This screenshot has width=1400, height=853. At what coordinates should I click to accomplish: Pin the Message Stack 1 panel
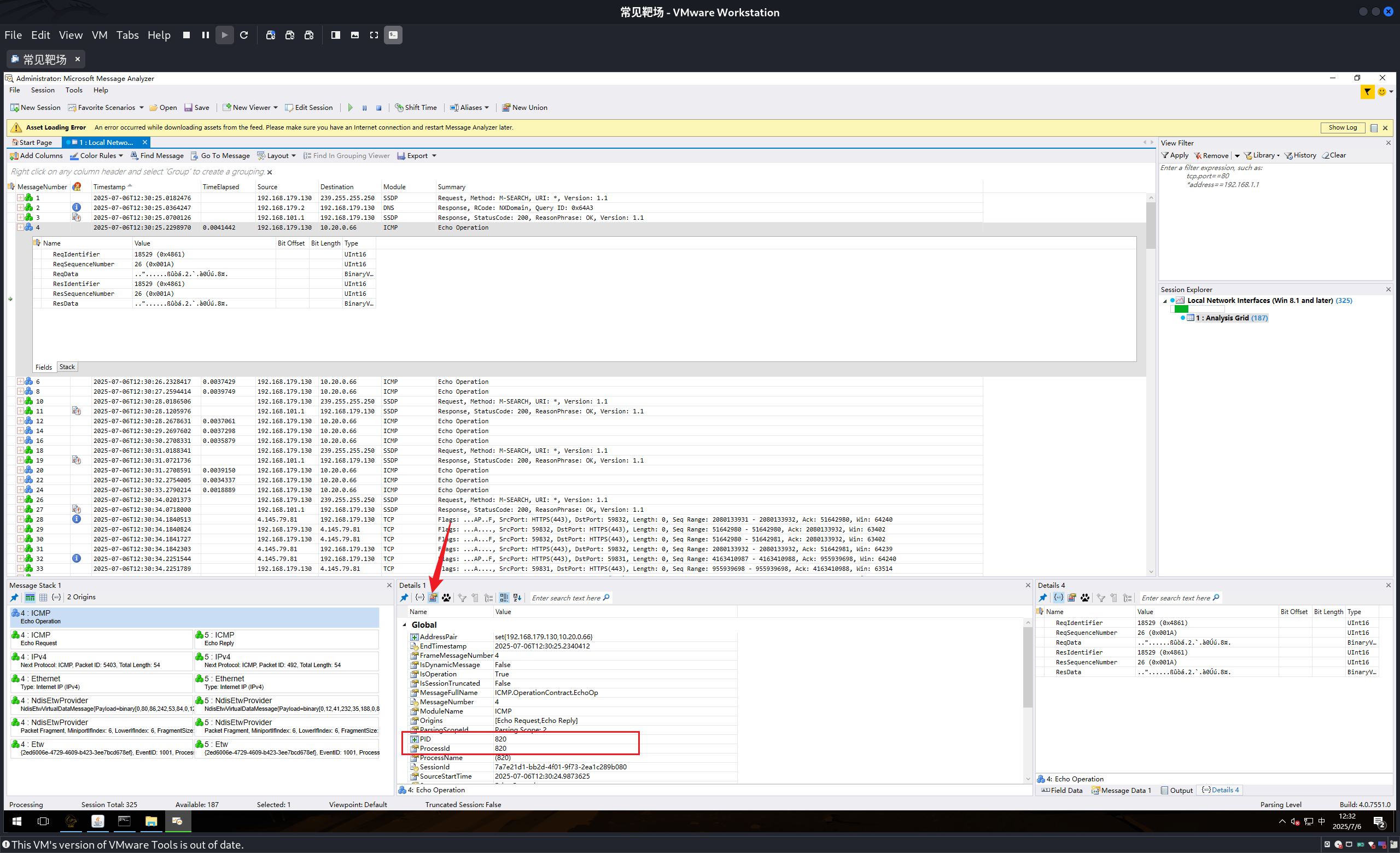tap(14, 597)
